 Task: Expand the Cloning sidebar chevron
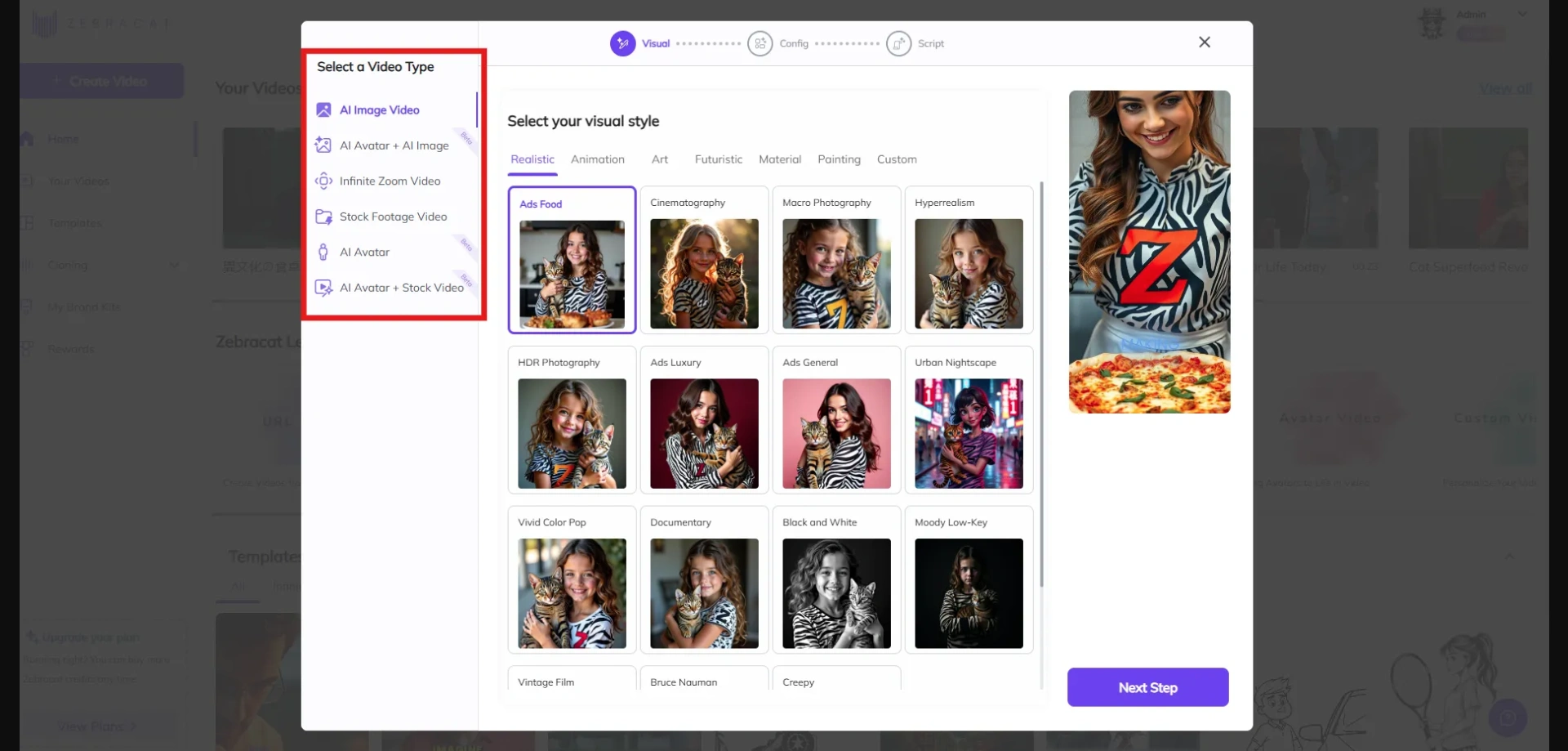point(174,265)
